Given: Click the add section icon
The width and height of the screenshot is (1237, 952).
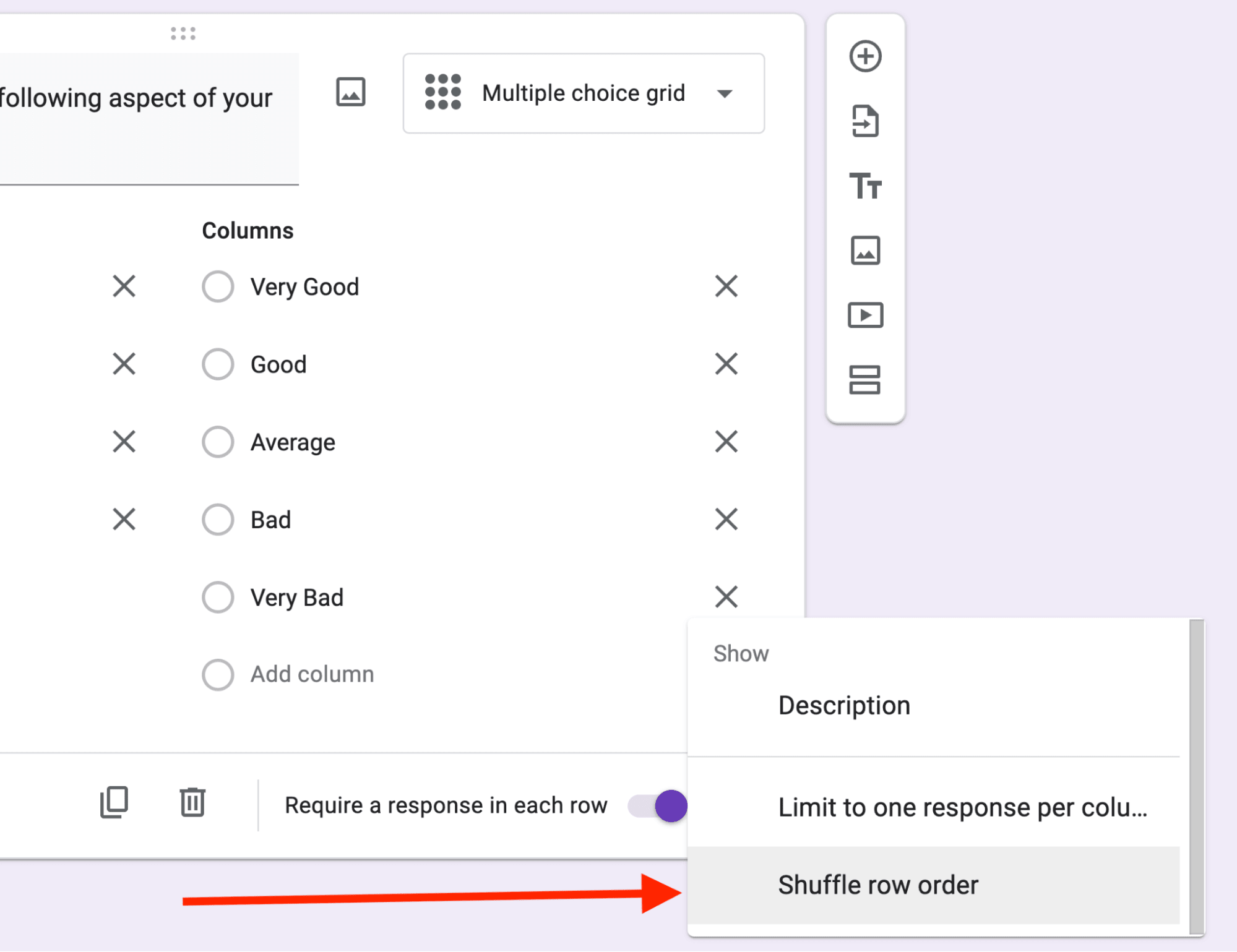Looking at the screenshot, I should tap(862, 380).
